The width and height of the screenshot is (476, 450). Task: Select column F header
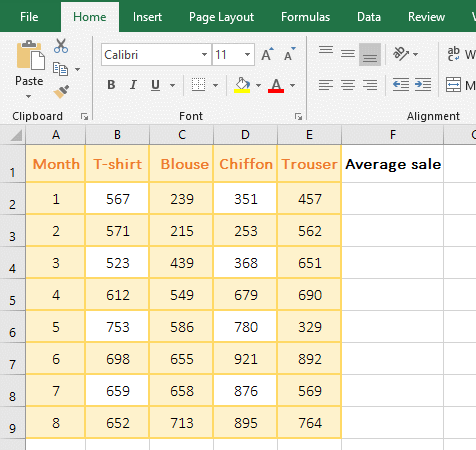[x=393, y=135]
